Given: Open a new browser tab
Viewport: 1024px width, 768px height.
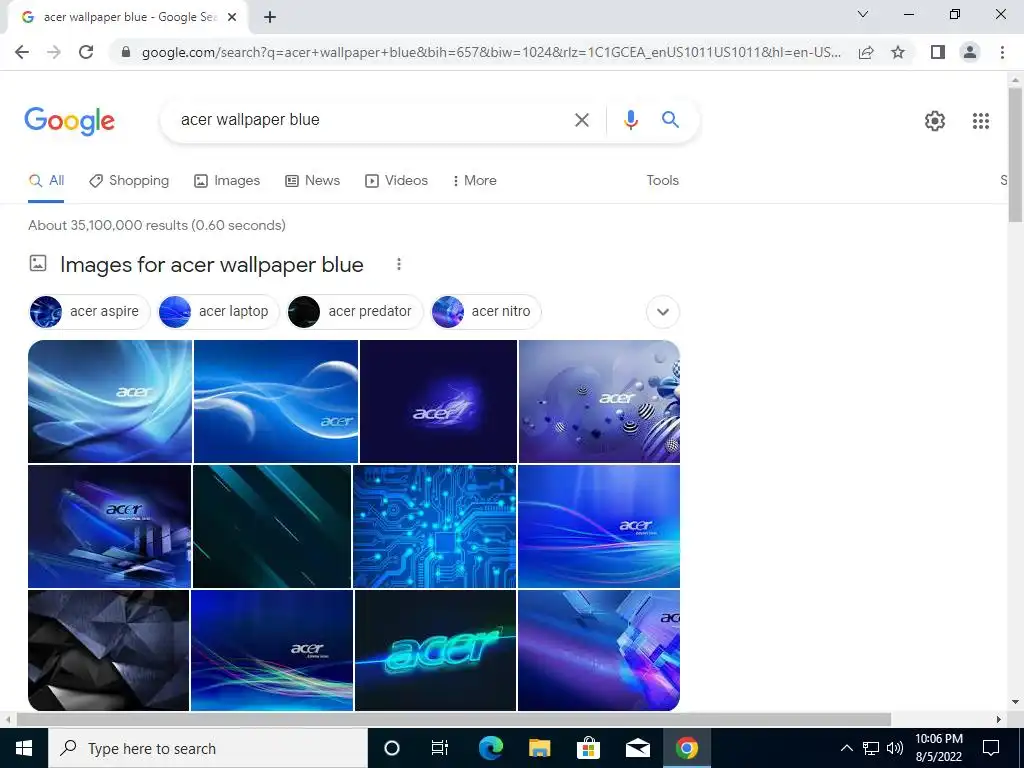Looking at the screenshot, I should point(270,17).
